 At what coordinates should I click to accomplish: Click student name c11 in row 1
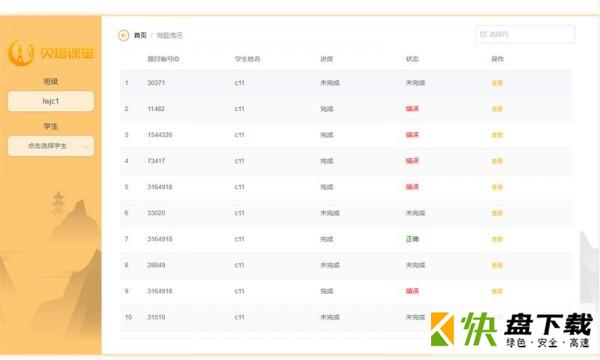coord(240,83)
